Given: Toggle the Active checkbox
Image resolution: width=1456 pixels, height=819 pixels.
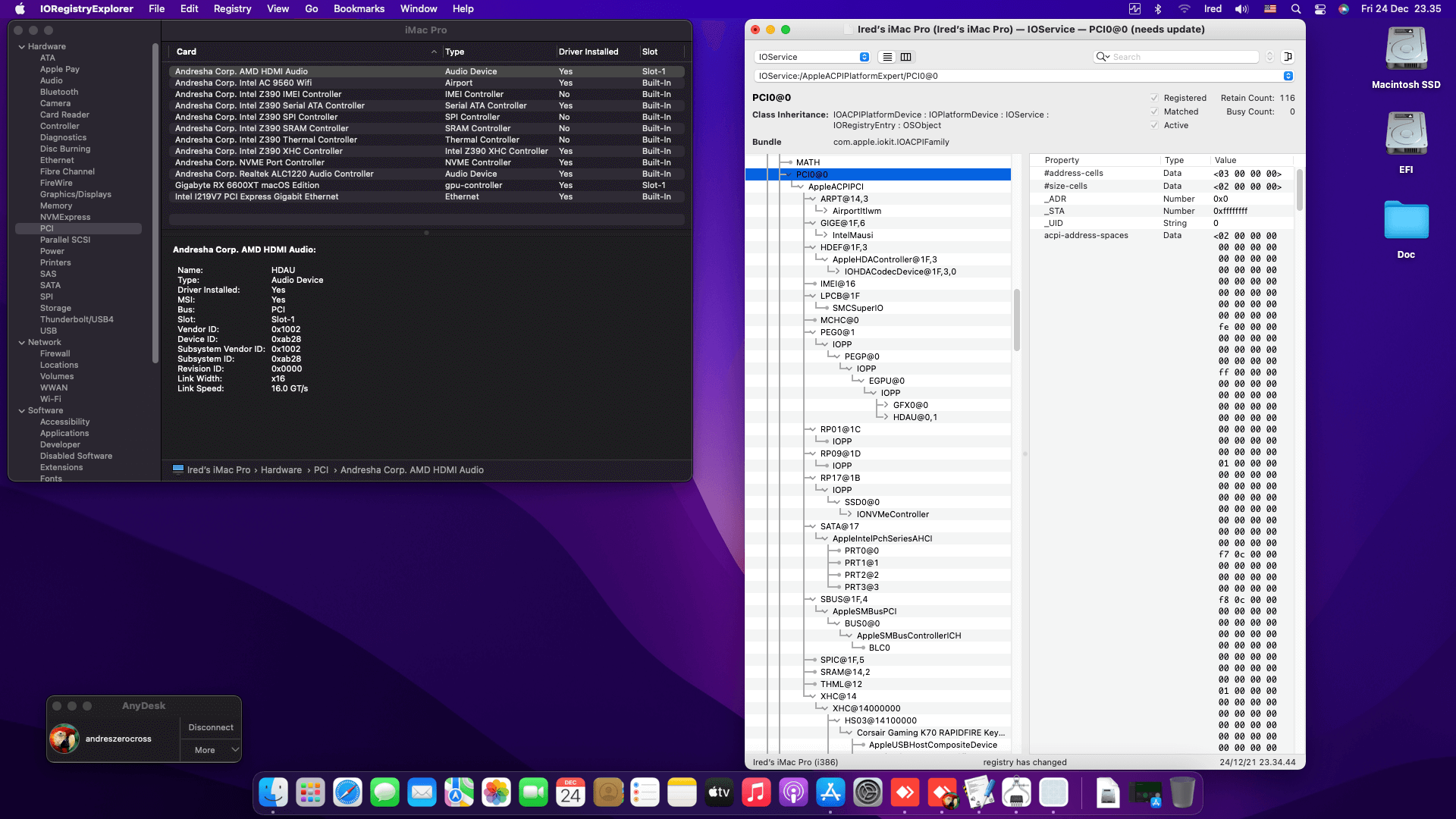Looking at the screenshot, I should point(1154,125).
